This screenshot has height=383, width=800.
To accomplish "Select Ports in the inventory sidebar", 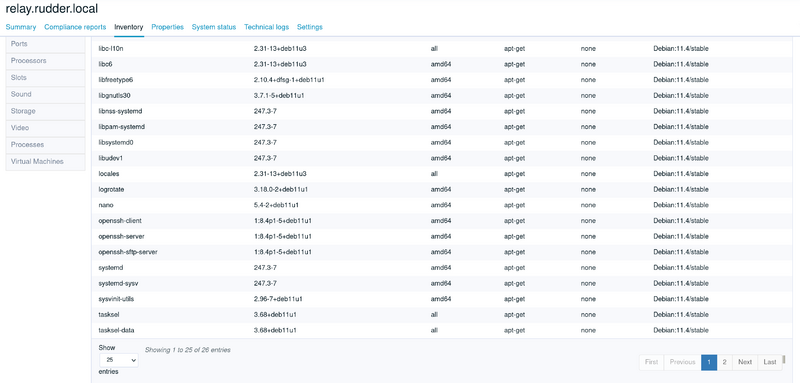I will pos(45,44).
